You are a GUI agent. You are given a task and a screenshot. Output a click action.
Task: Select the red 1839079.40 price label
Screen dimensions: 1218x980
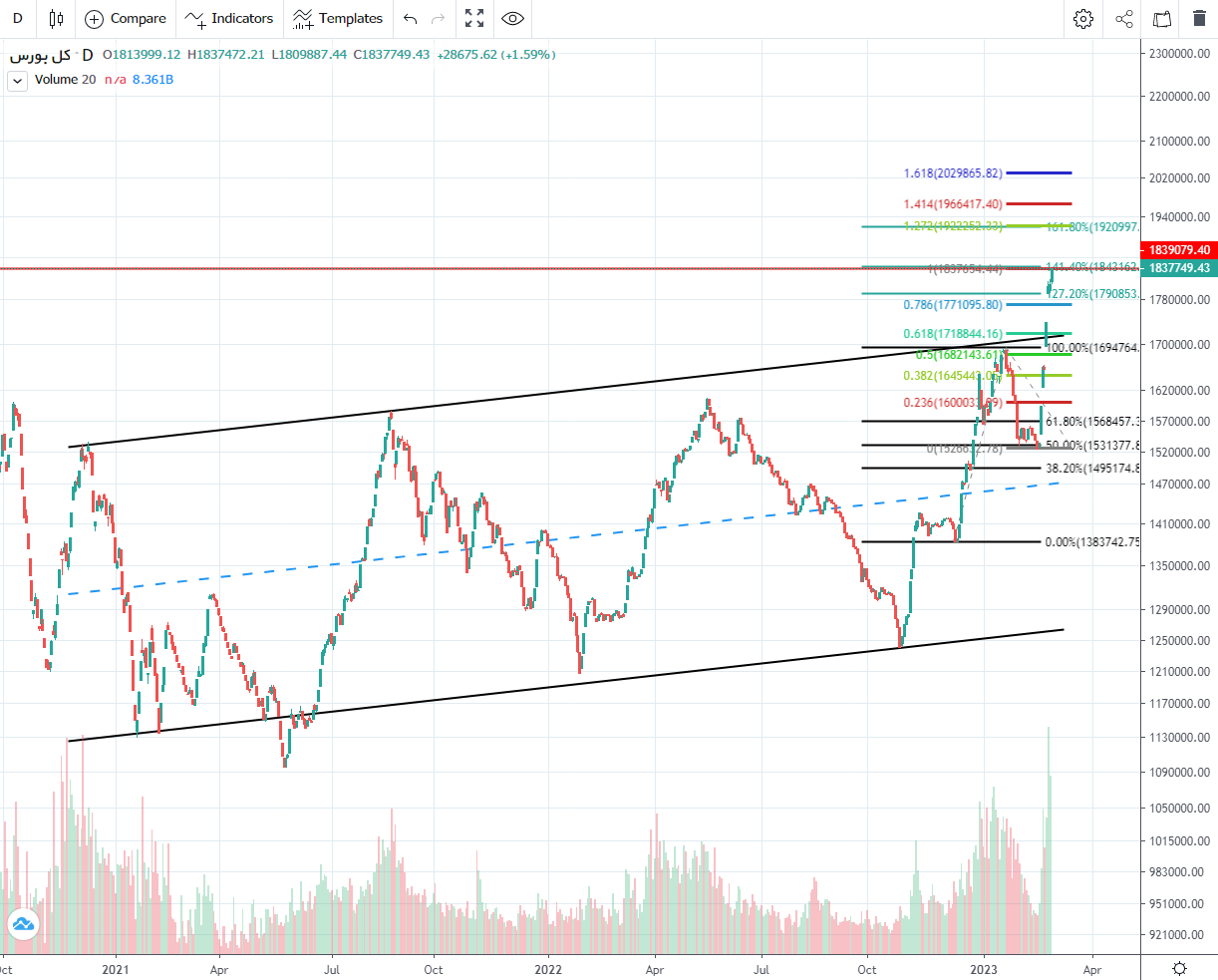[1179, 250]
